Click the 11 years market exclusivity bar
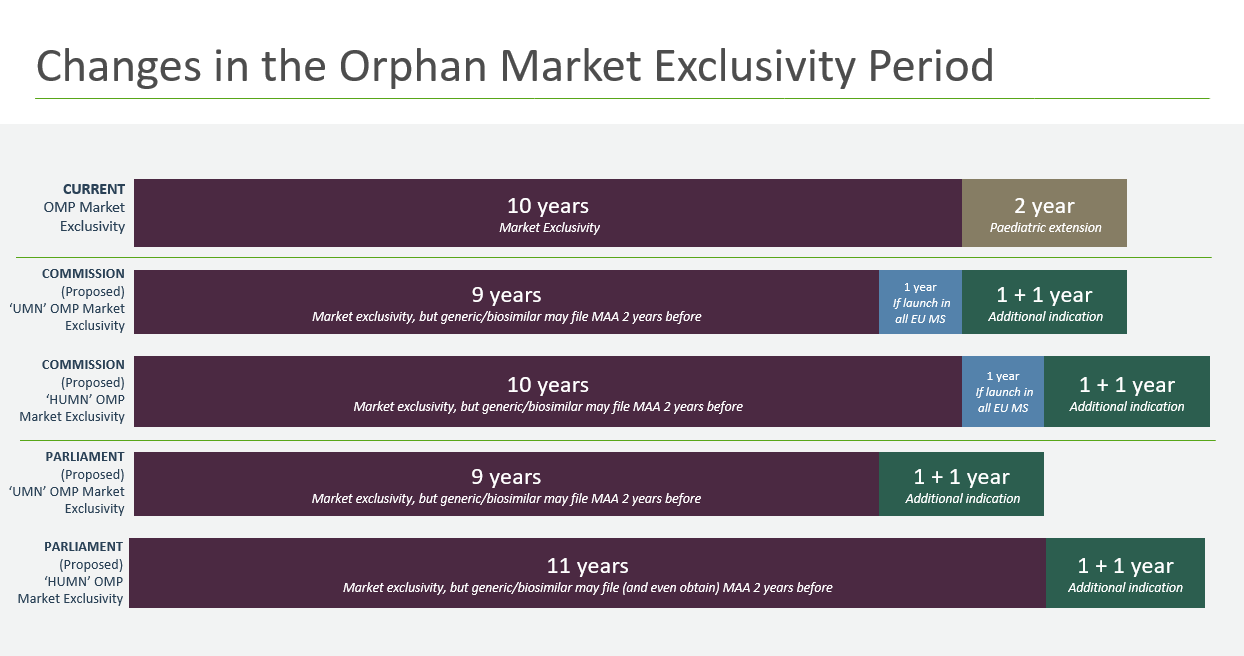The image size is (1244, 656). [x=587, y=573]
